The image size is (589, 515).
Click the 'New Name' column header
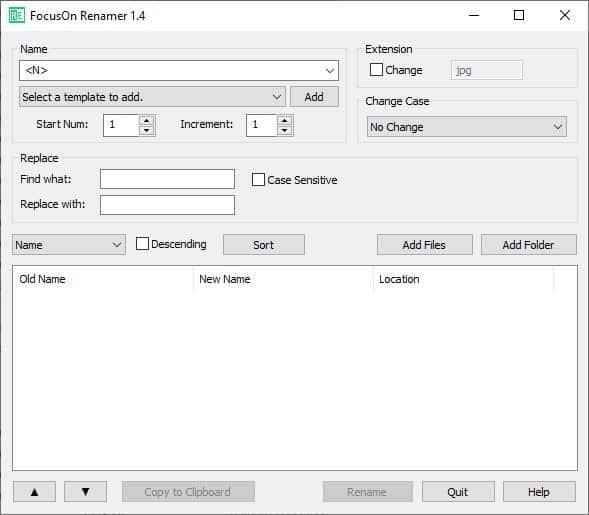pyautogui.click(x=284, y=279)
